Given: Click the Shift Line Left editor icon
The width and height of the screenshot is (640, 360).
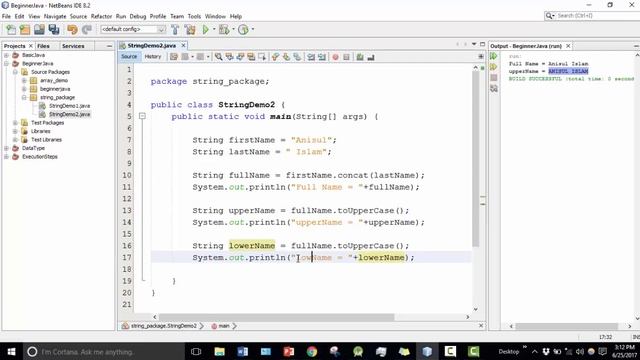Looking at the screenshot, I should pos(311,57).
